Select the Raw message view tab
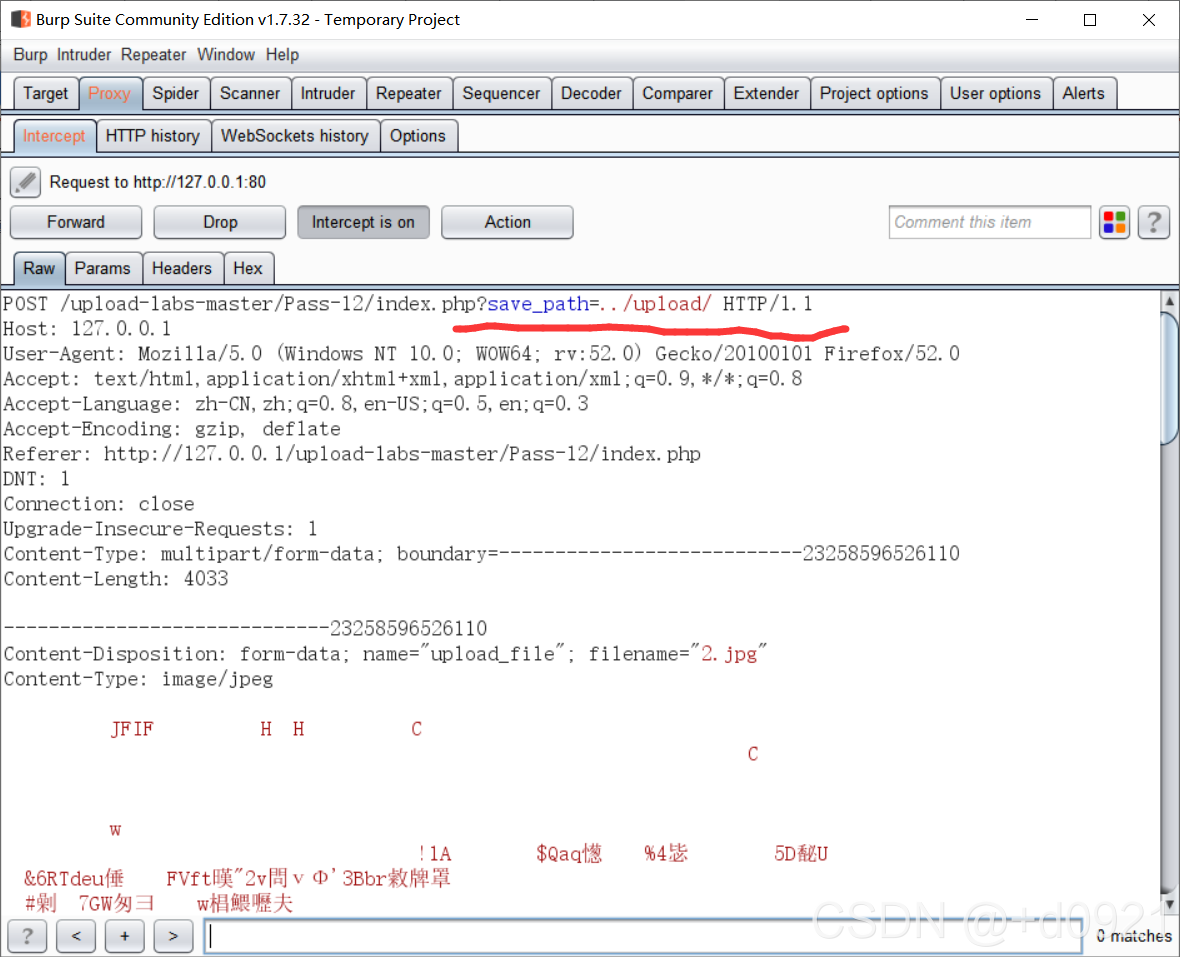This screenshot has height=957, width=1180. click(x=39, y=269)
